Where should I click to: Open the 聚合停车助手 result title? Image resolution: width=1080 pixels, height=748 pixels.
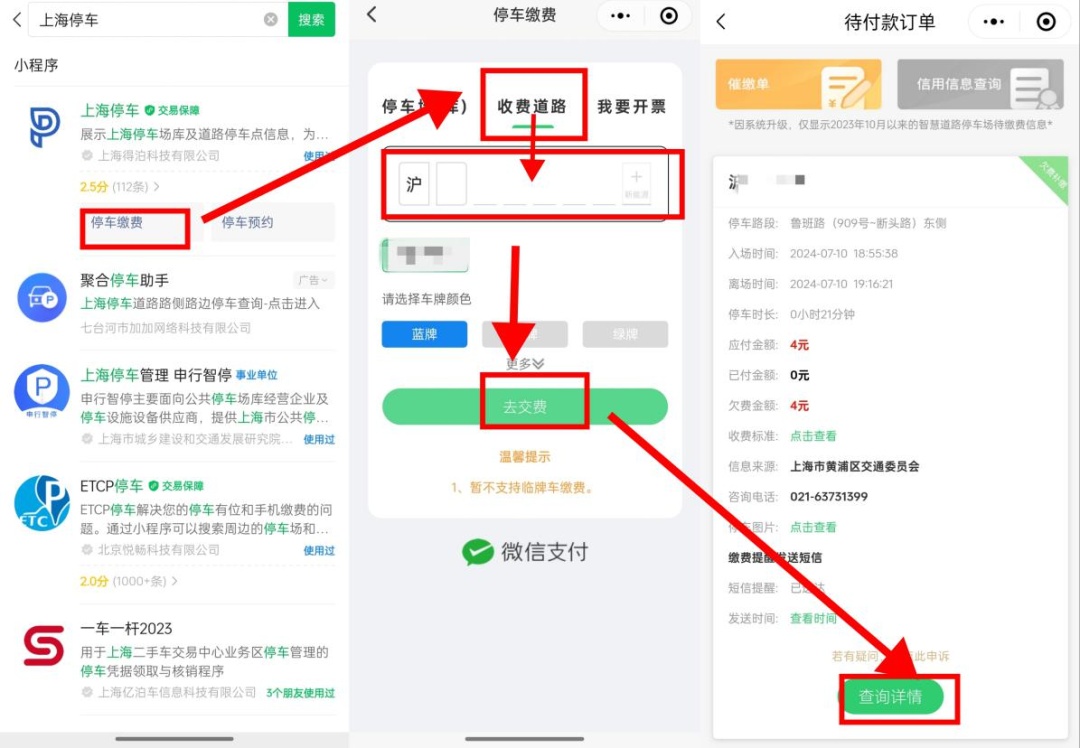[125, 280]
